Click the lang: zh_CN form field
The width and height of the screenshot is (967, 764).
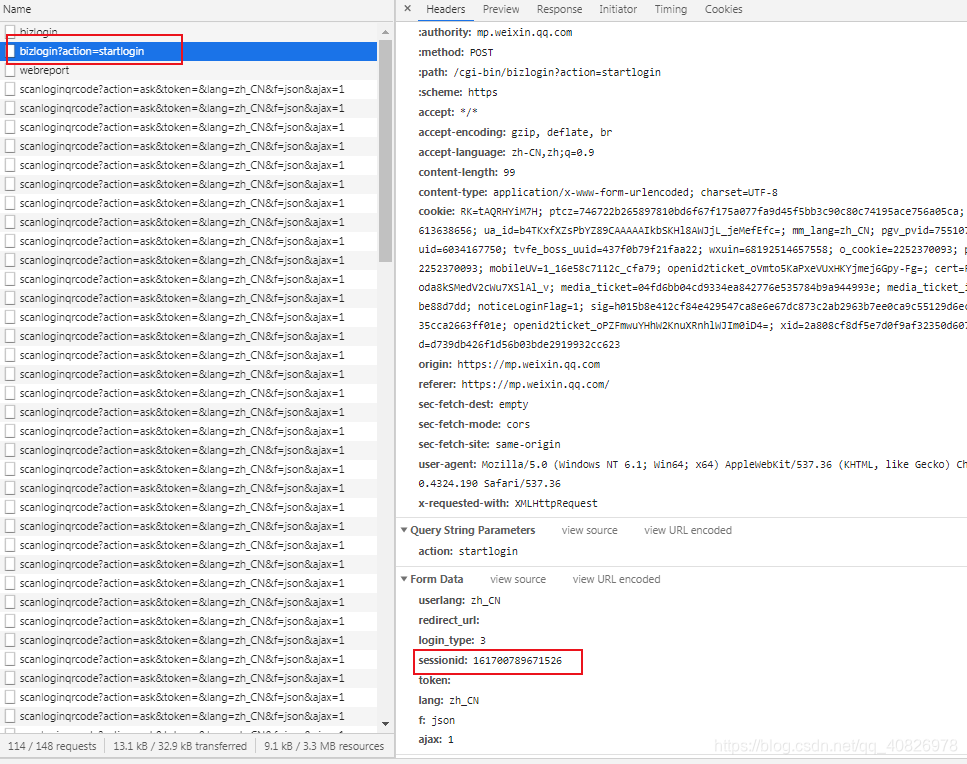(x=448, y=700)
